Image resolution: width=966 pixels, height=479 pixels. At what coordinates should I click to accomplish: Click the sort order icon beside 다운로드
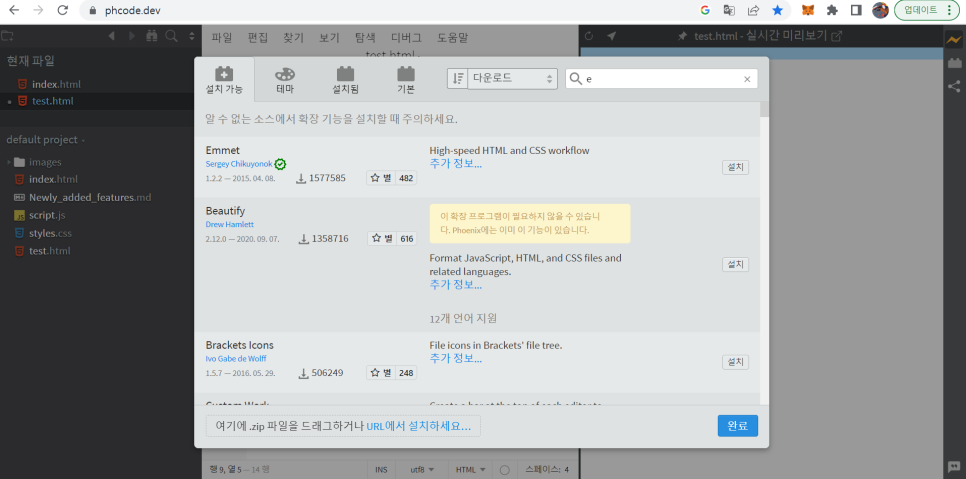tap(458, 79)
